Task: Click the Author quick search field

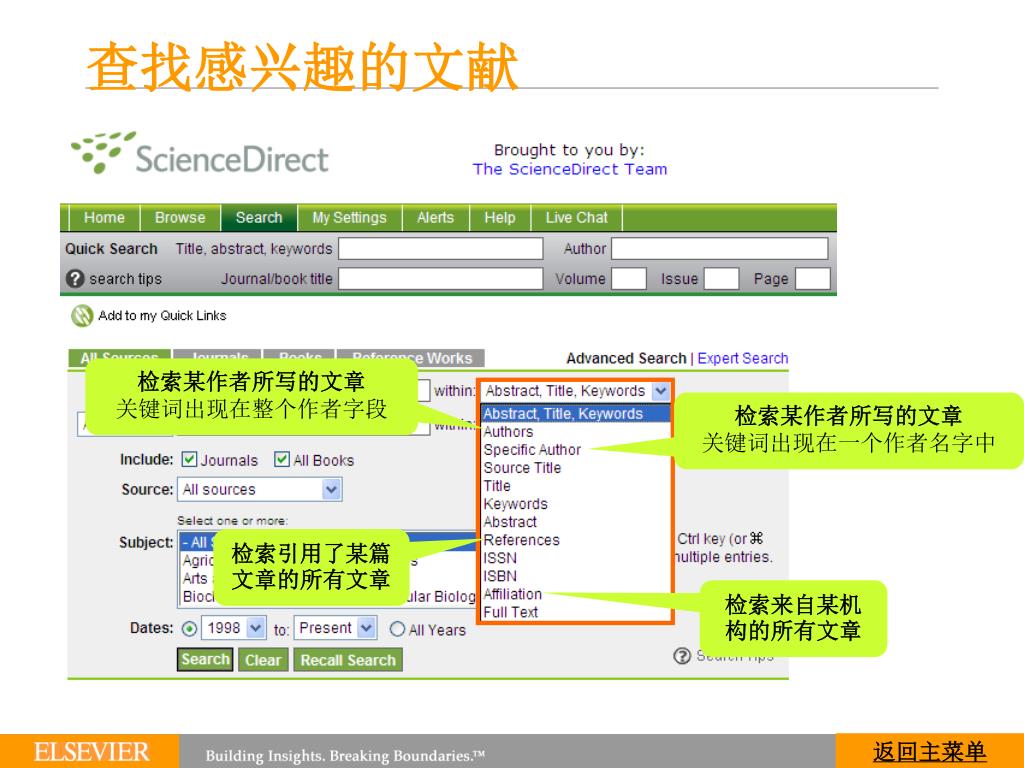Action: [x=720, y=249]
